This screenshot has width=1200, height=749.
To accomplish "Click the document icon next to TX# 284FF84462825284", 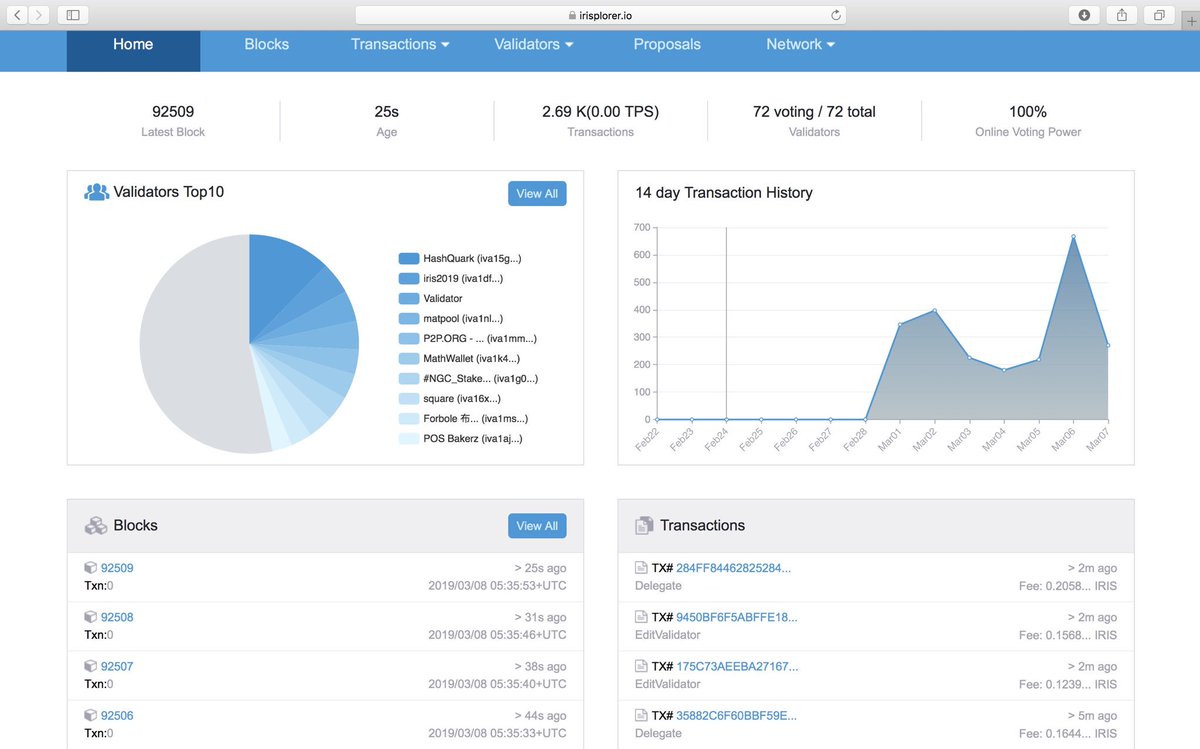I will tap(640, 567).
